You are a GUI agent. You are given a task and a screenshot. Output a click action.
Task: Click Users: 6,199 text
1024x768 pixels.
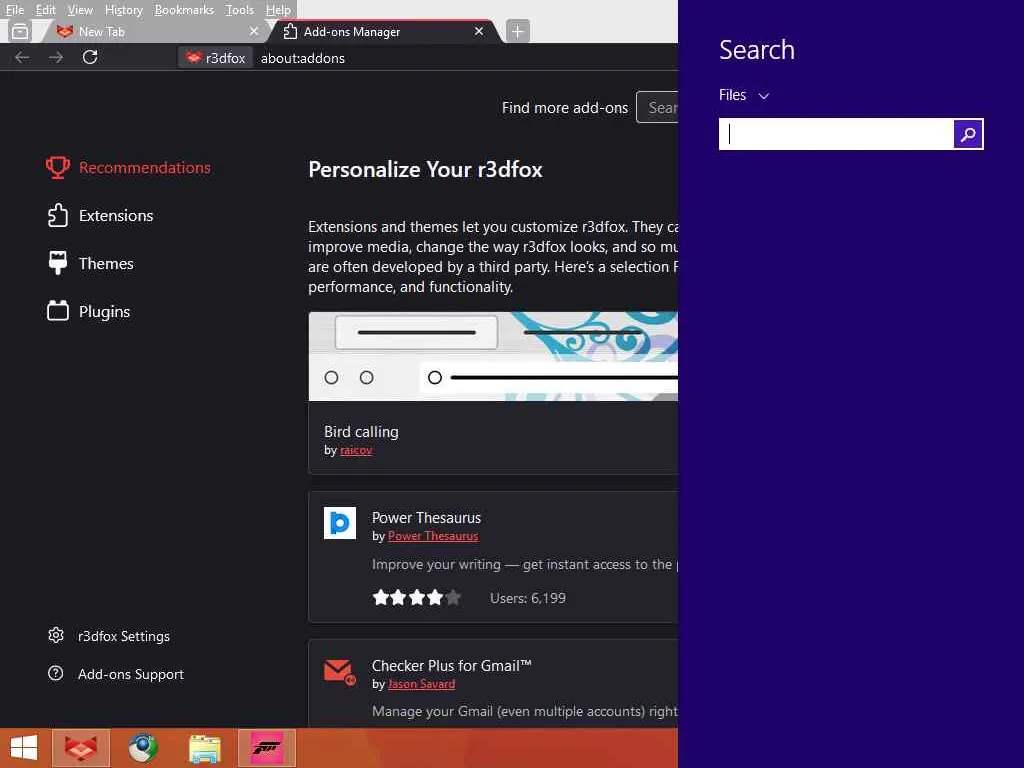(528, 598)
